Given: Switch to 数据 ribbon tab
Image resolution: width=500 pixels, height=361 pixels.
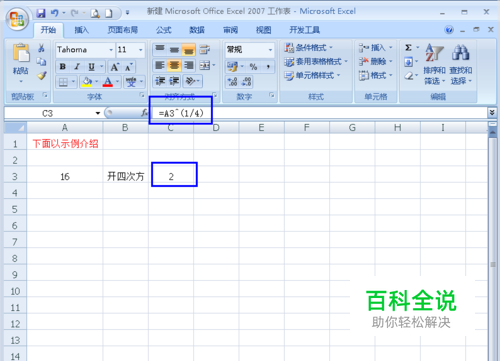Looking at the screenshot, I should pyautogui.click(x=197, y=30).
